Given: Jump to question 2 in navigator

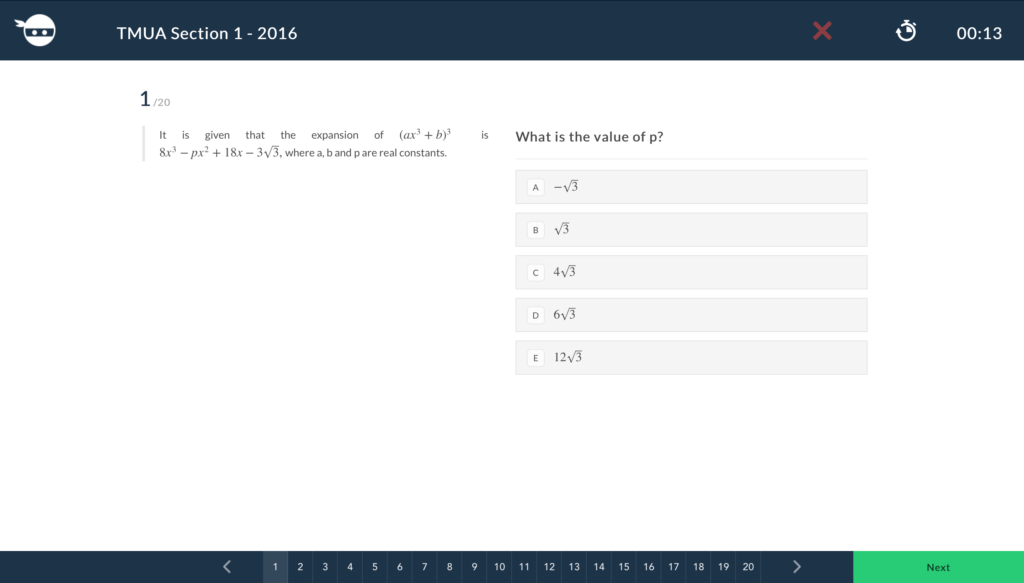Looking at the screenshot, I should point(300,567).
